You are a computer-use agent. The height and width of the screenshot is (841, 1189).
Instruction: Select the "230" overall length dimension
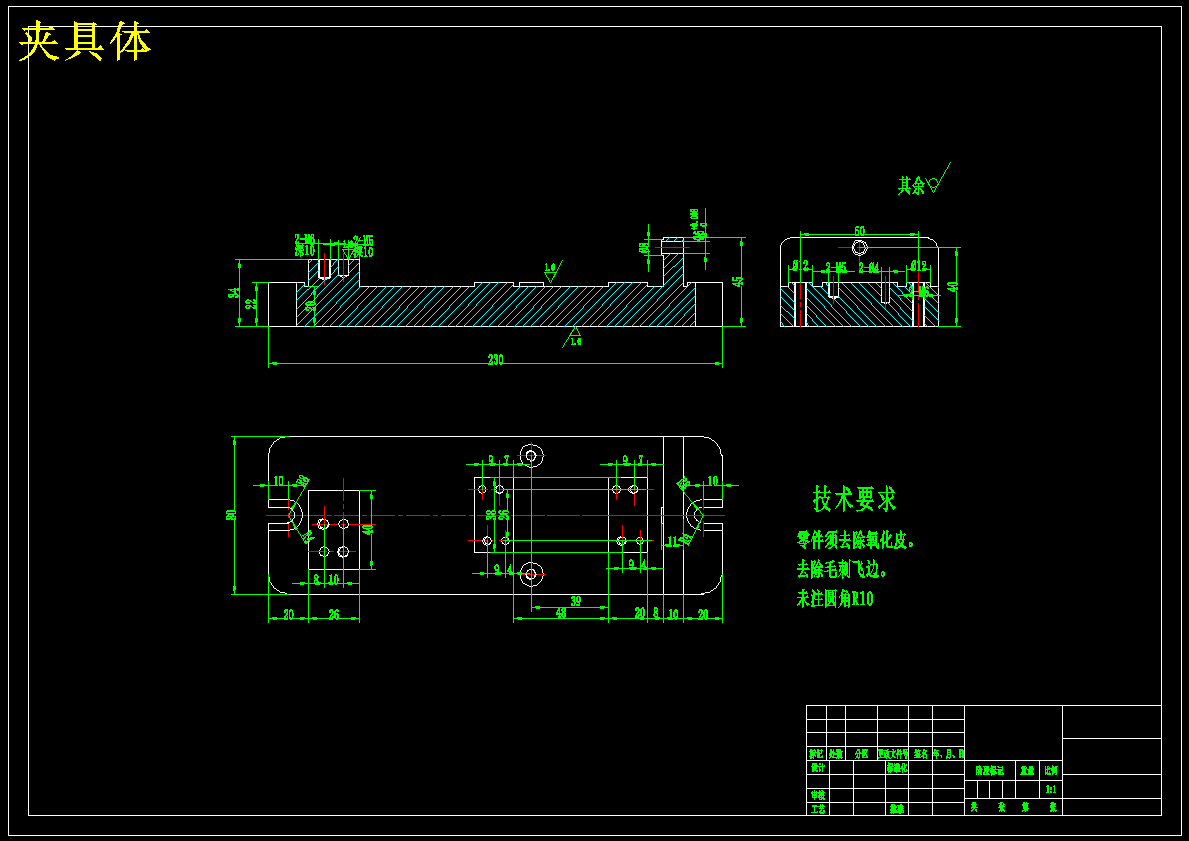495,360
